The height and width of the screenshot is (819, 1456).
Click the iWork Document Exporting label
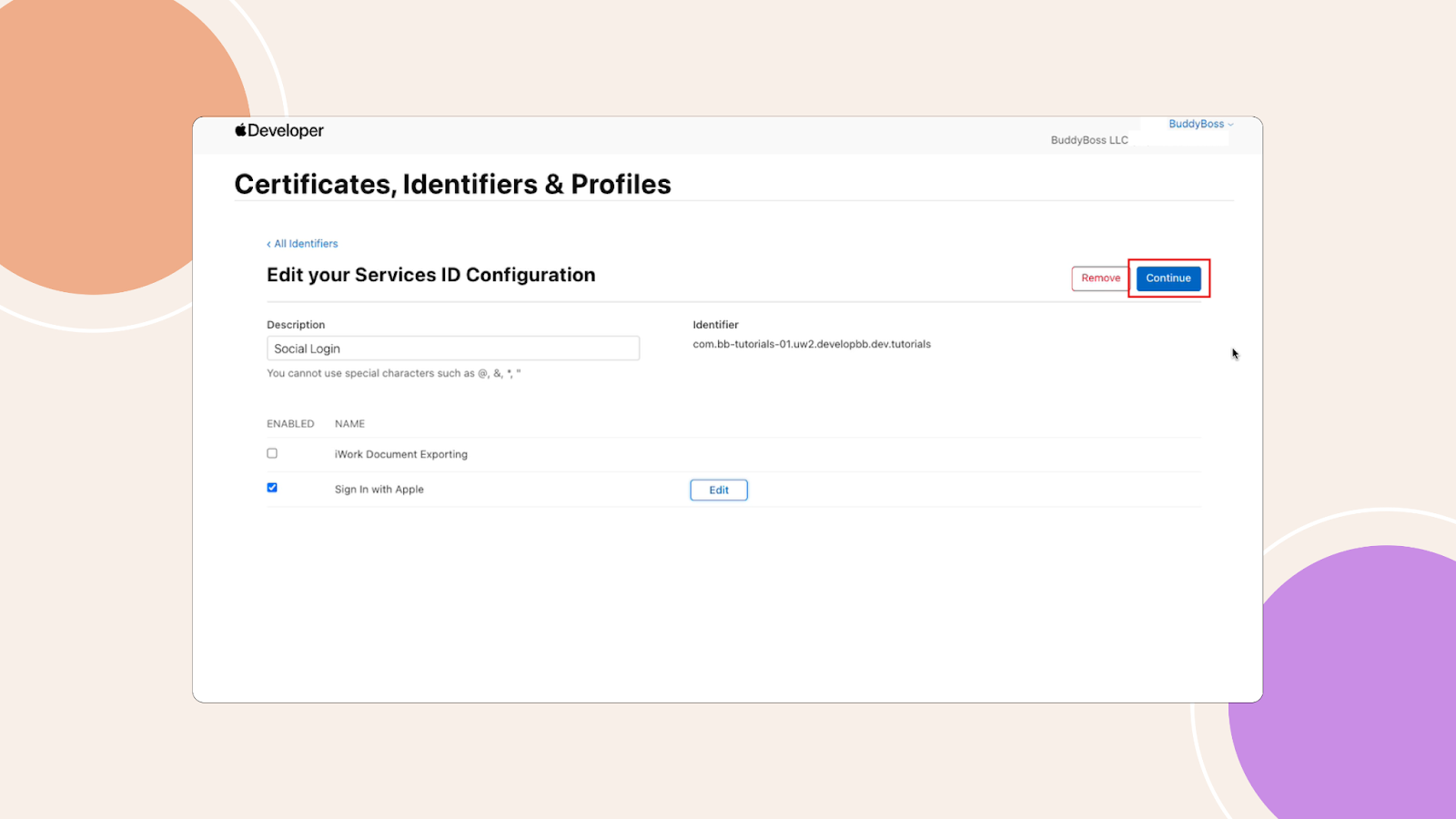point(401,454)
